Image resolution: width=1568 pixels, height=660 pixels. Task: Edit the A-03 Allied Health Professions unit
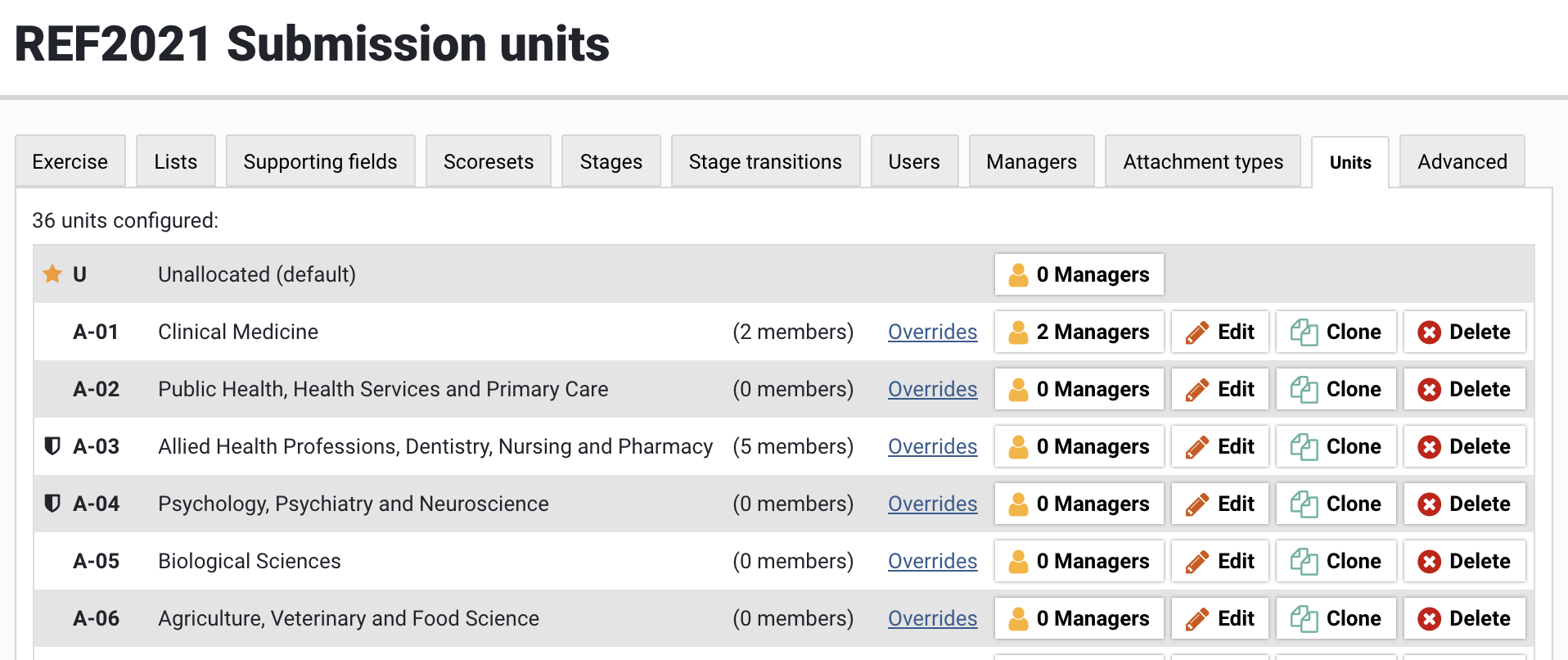coord(1219,447)
